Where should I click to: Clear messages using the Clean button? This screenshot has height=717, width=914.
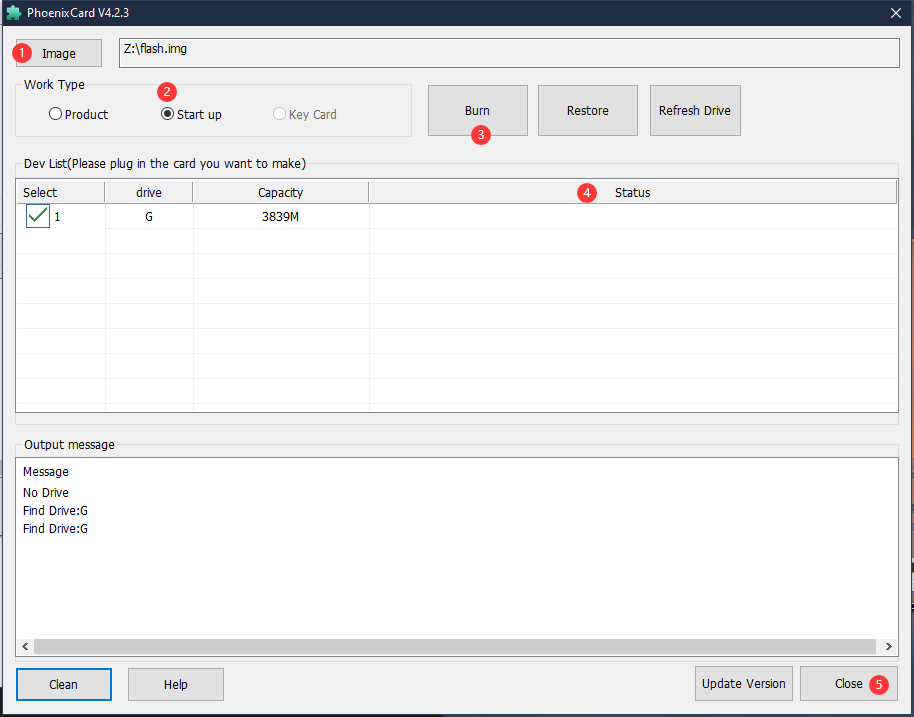pos(64,684)
